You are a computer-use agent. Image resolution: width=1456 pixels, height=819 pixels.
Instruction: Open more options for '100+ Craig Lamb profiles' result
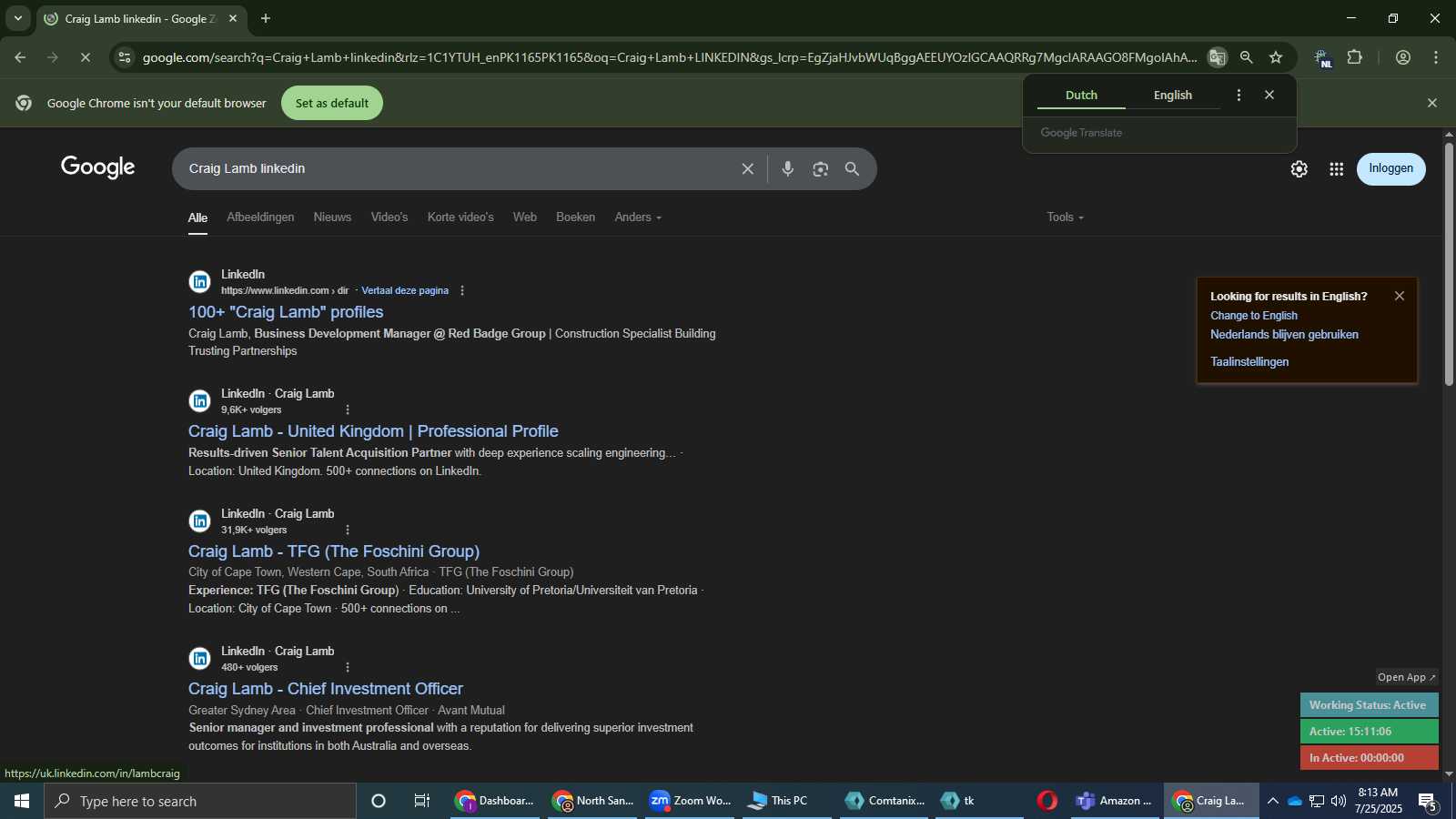[462, 290]
